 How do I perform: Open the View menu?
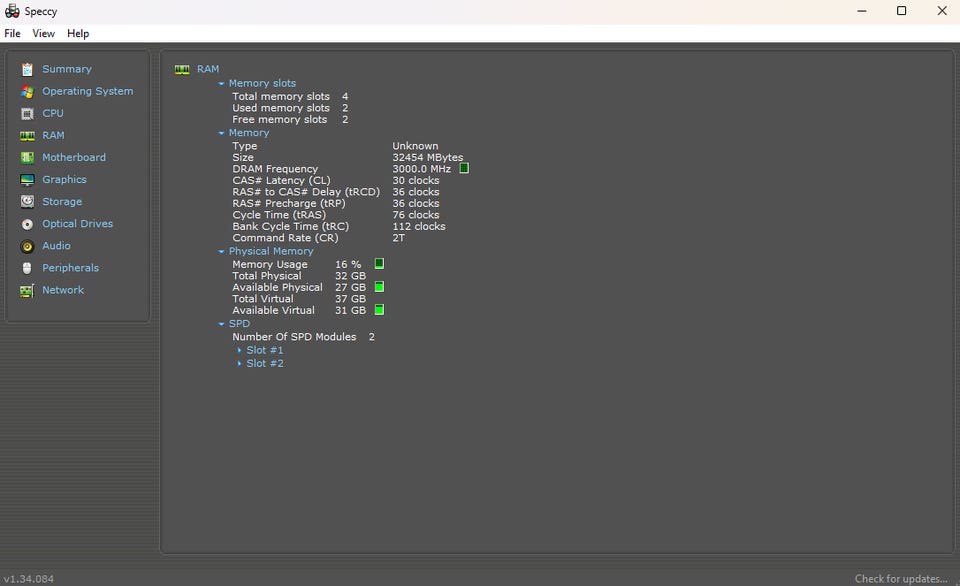pyautogui.click(x=43, y=33)
